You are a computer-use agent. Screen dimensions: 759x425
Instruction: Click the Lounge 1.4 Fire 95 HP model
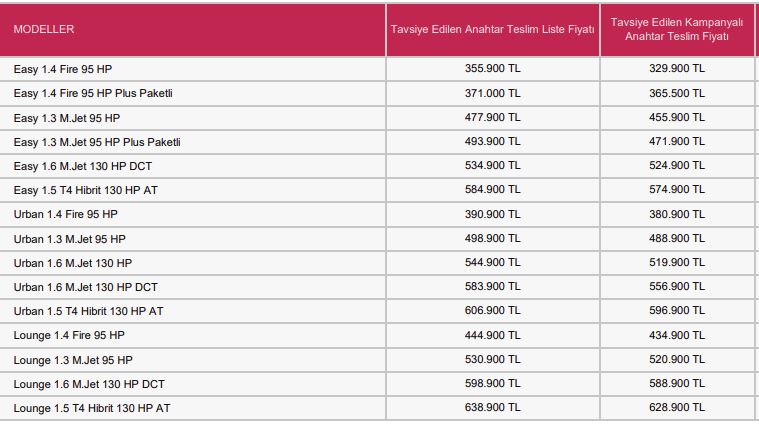69,335
